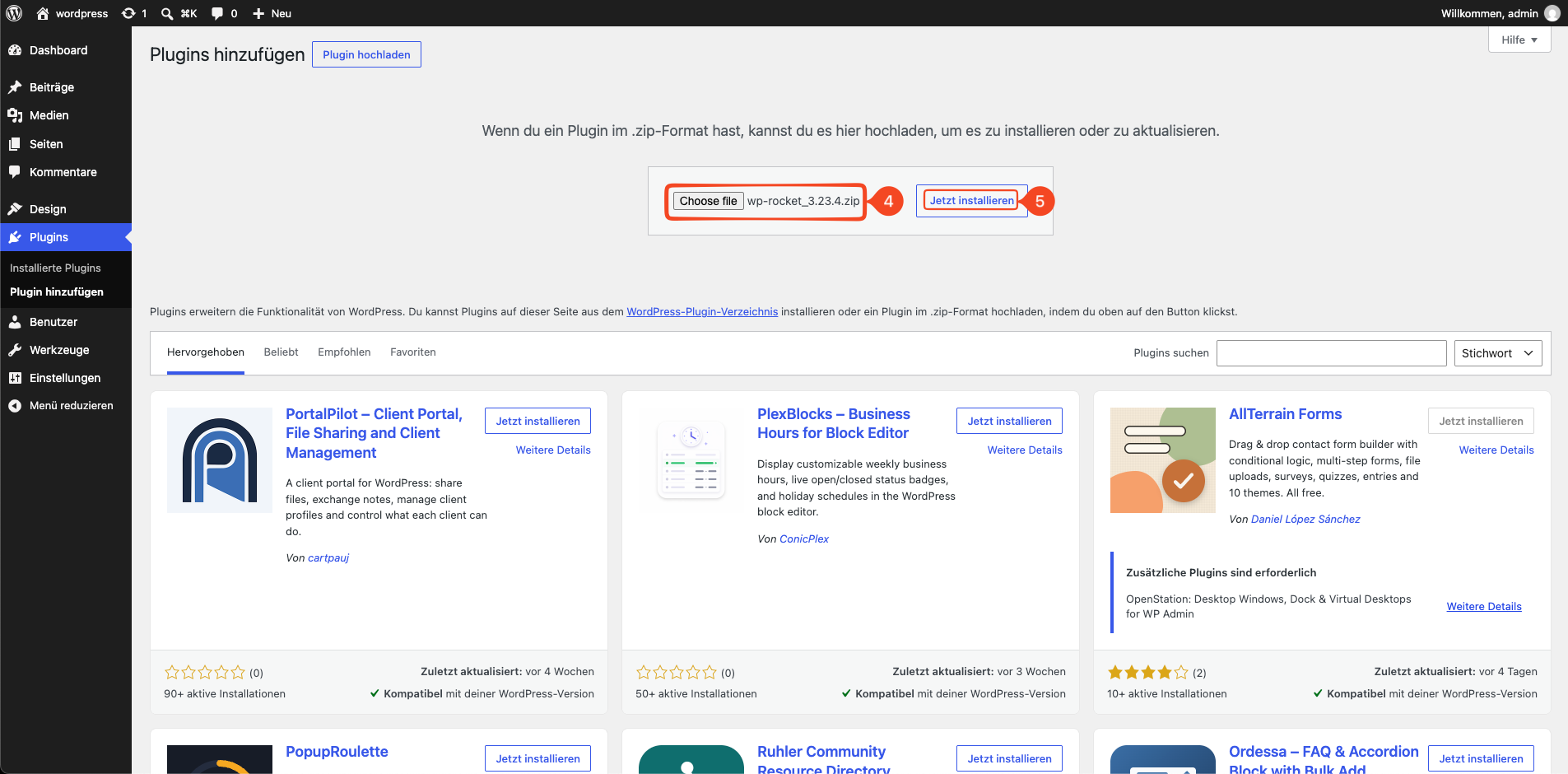Open the Empfohlen tab

pos(344,352)
